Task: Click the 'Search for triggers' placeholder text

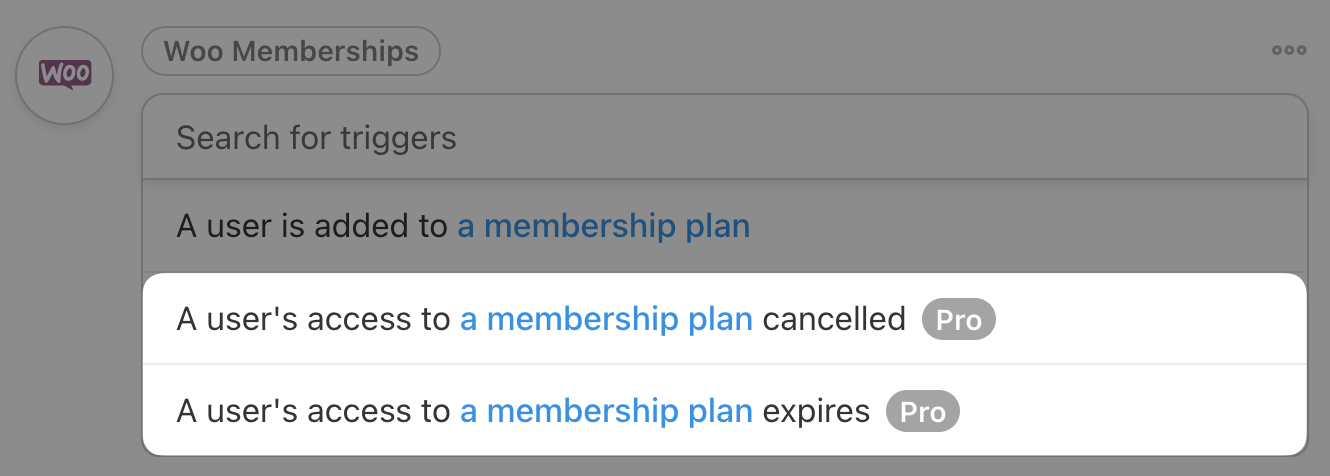Action: (x=316, y=137)
